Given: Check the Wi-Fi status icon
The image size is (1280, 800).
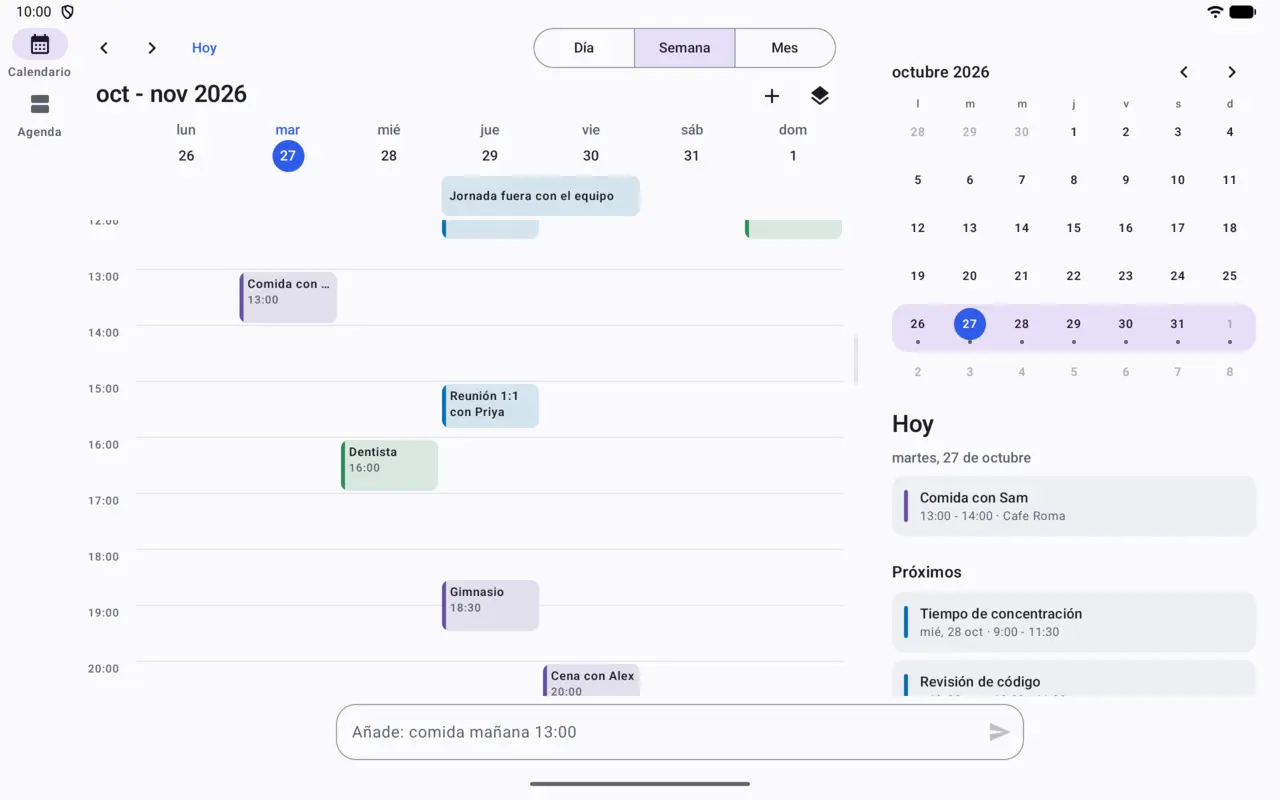Looking at the screenshot, I should coord(1215,12).
